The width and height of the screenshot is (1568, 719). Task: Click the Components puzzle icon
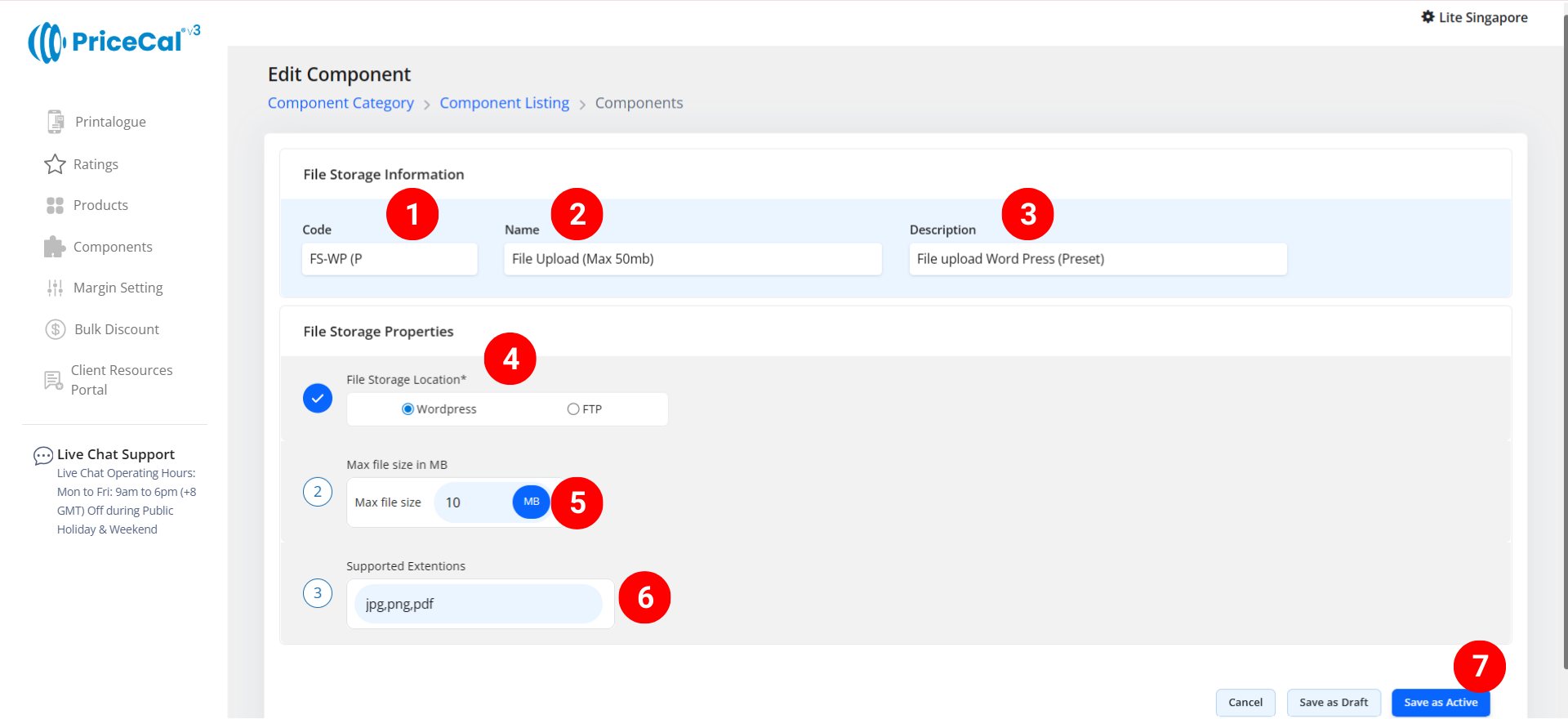tap(54, 247)
